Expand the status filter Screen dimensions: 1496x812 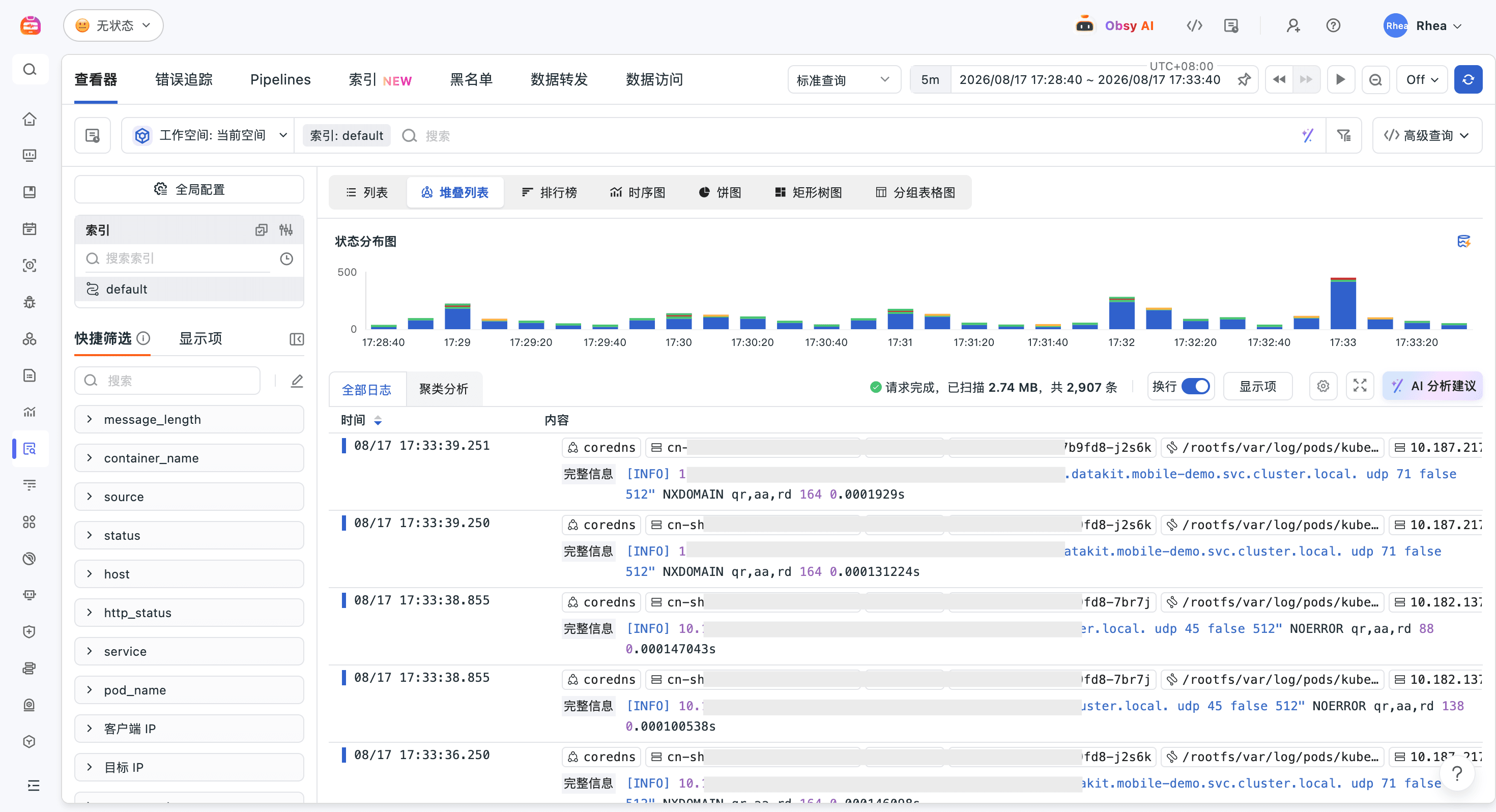click(189, 536)
